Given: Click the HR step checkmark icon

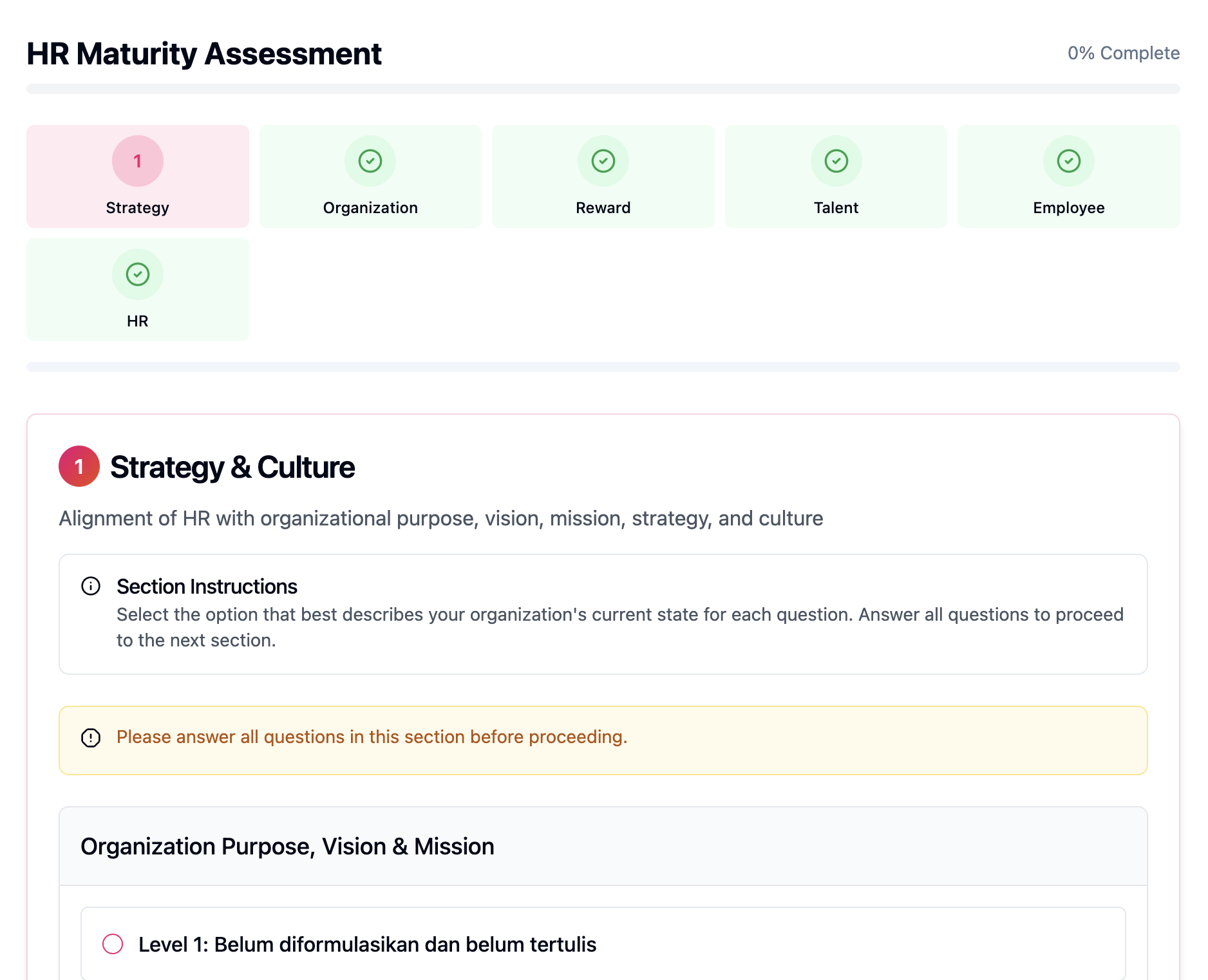Looking at the screenshot, I should coord(137,274).
